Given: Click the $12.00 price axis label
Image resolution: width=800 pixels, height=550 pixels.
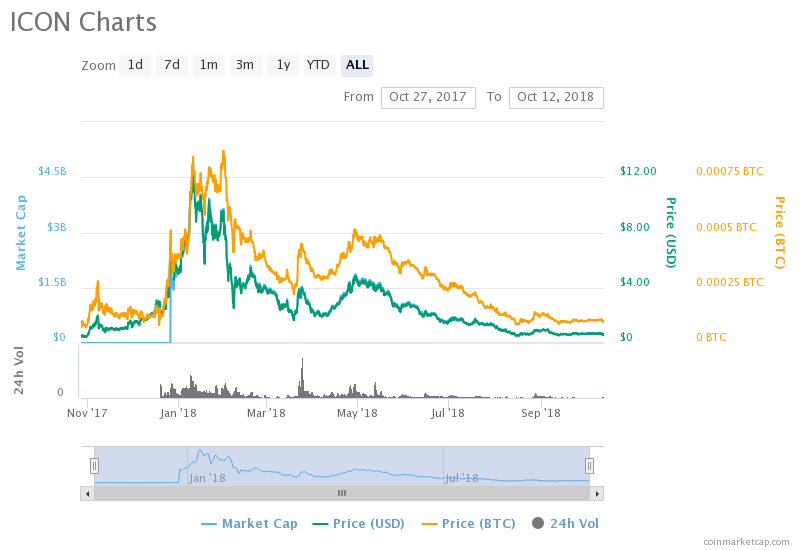Looking at the screenshot, I should click(638, 171).
